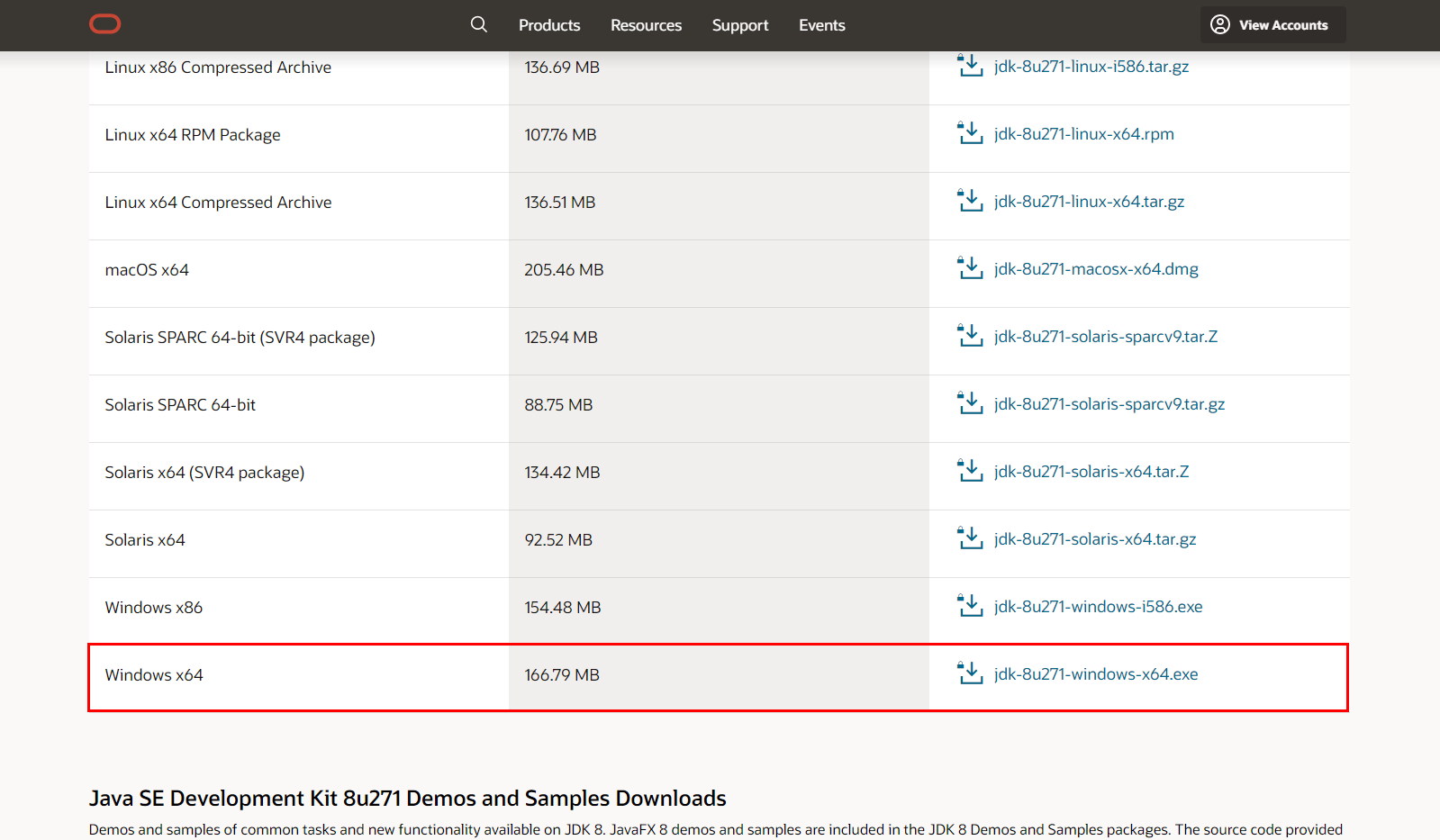Click download icon for jdk-8u271-solaris-x64.tar.Z

coord(970,470)
